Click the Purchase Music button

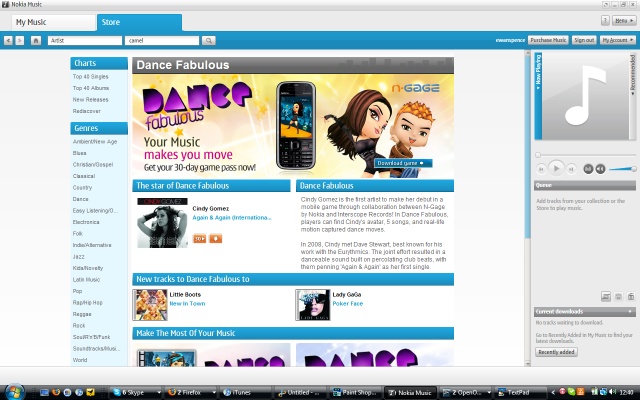pos(548,40)
